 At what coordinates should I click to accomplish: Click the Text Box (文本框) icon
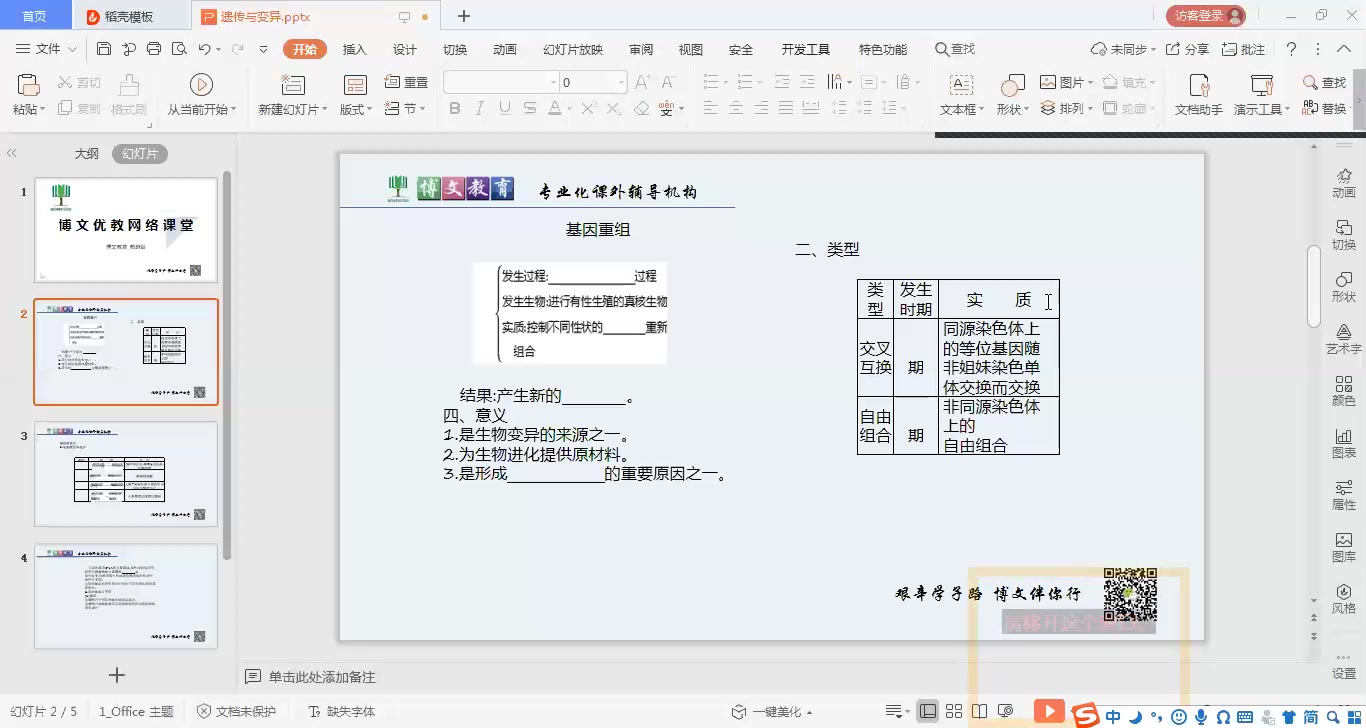pos(961,86)
